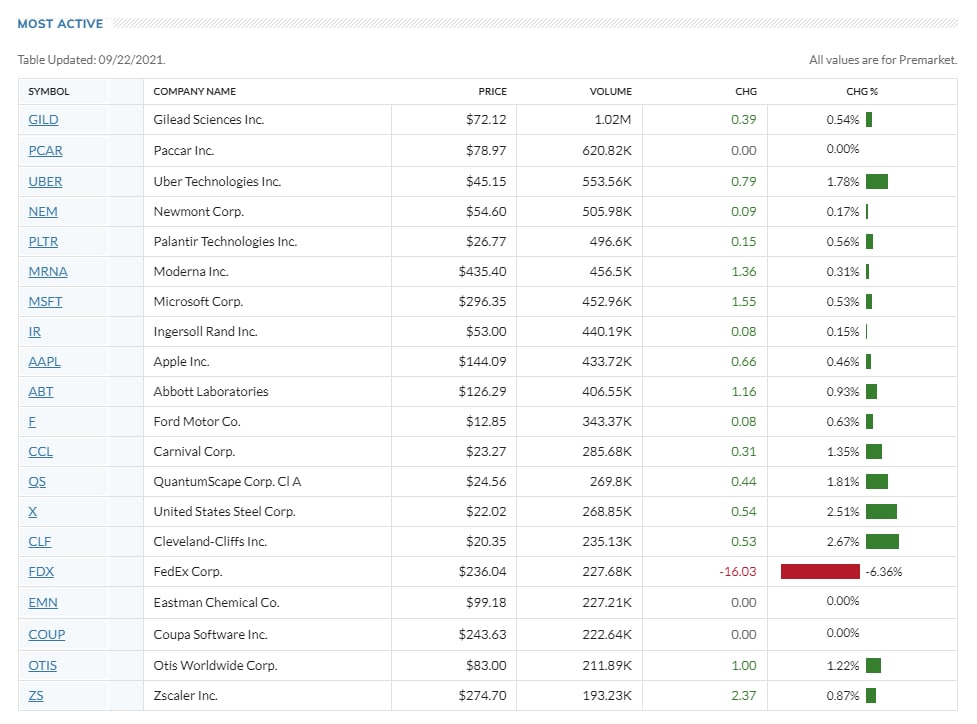Follow the CCL symbol link
The width and height of the screenshot is (977, 724).
tap(41, 452)
